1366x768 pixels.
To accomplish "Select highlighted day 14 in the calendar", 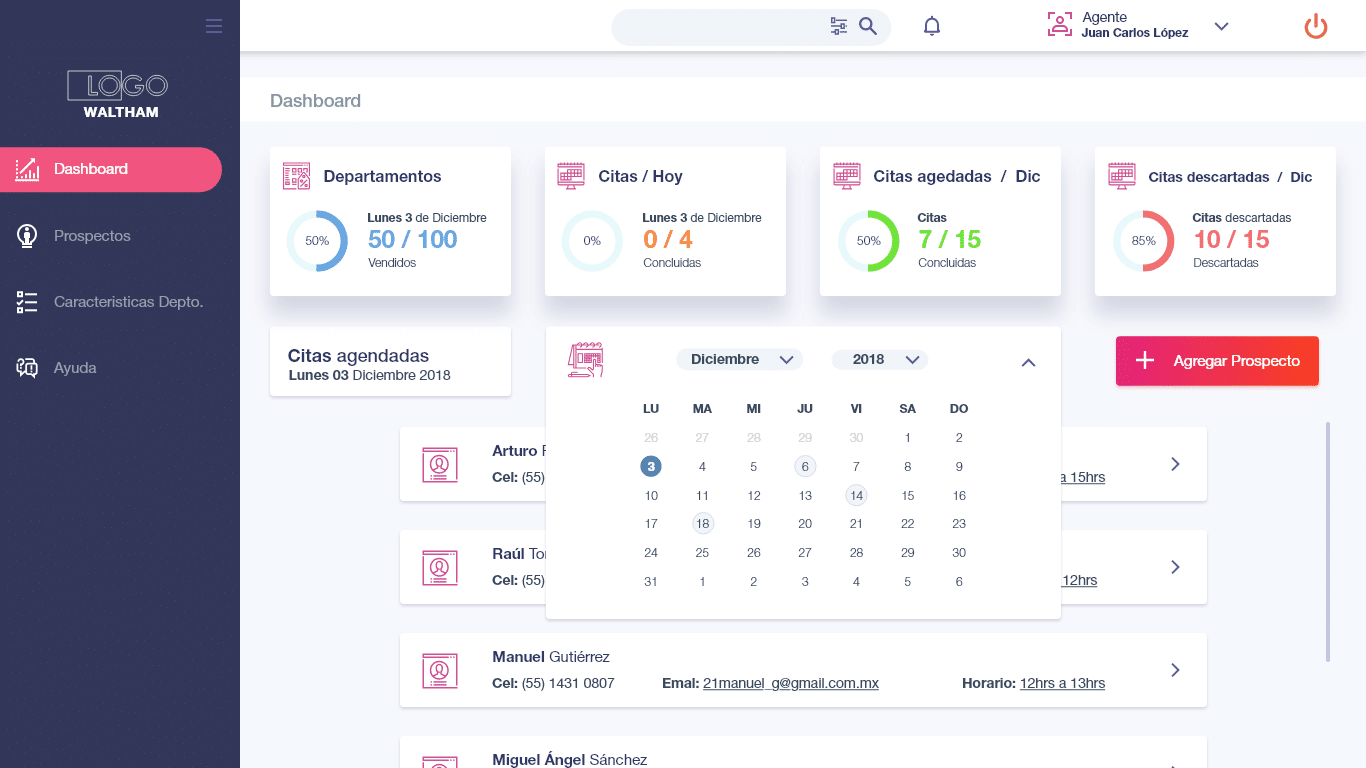I will pos(856,495).
